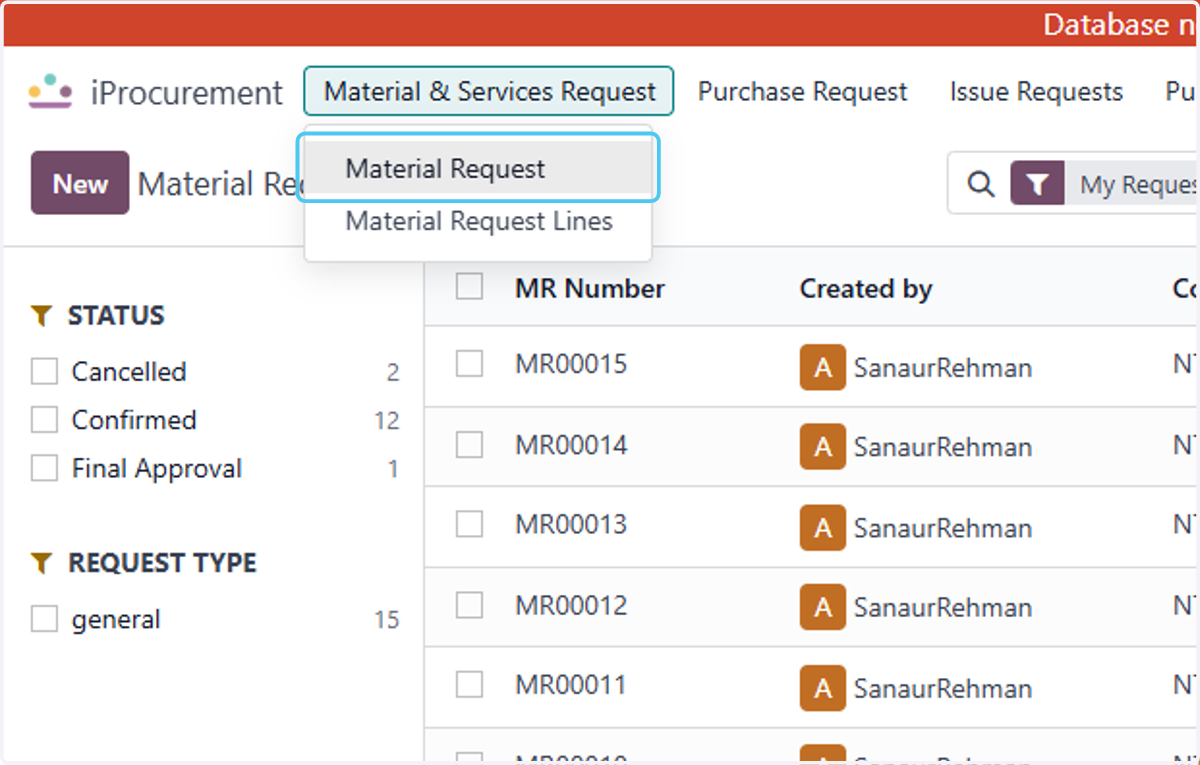Click SanaurRehman avatar icon on MR00013 row

823,528
